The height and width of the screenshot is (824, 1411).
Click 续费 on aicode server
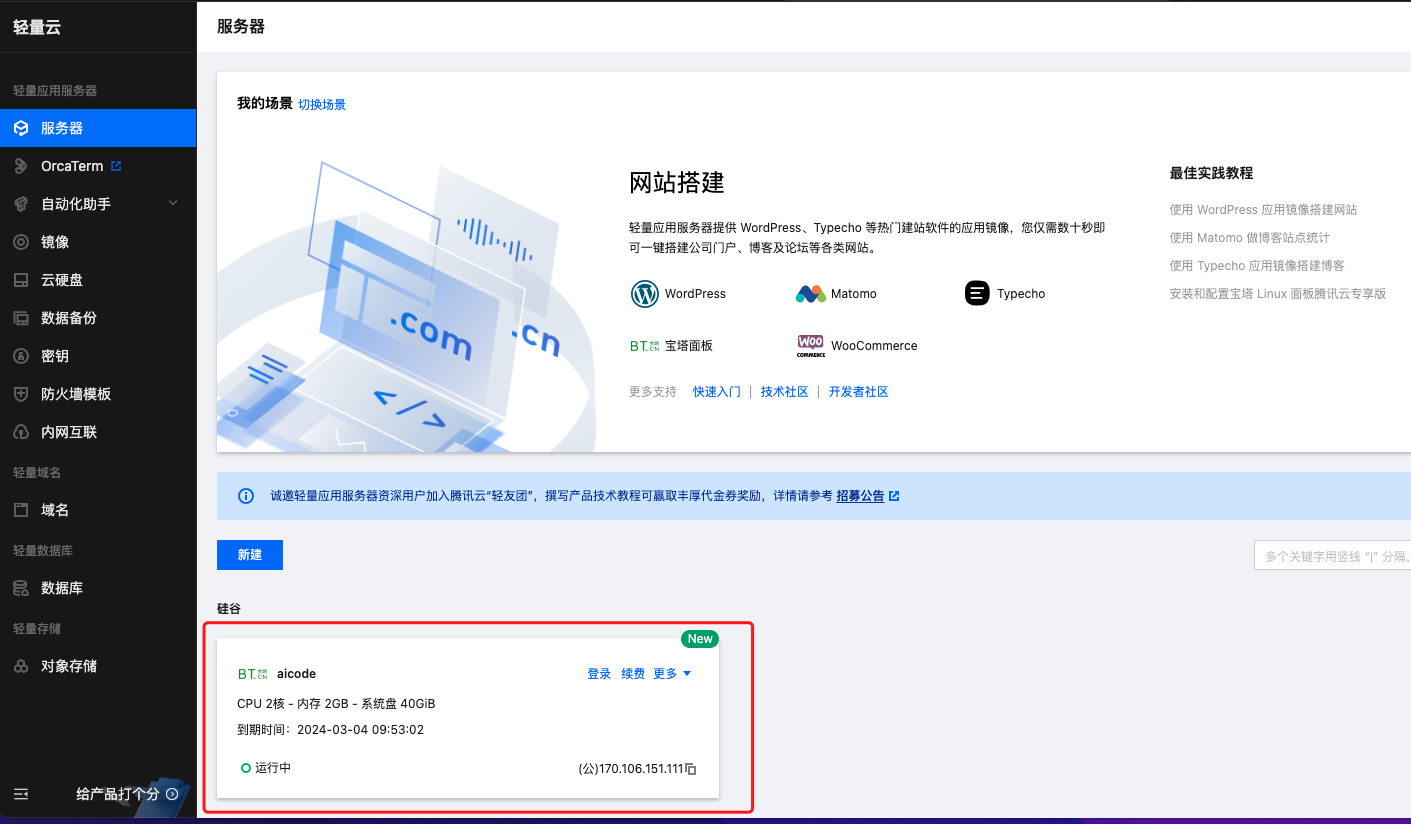pos(633,674)
